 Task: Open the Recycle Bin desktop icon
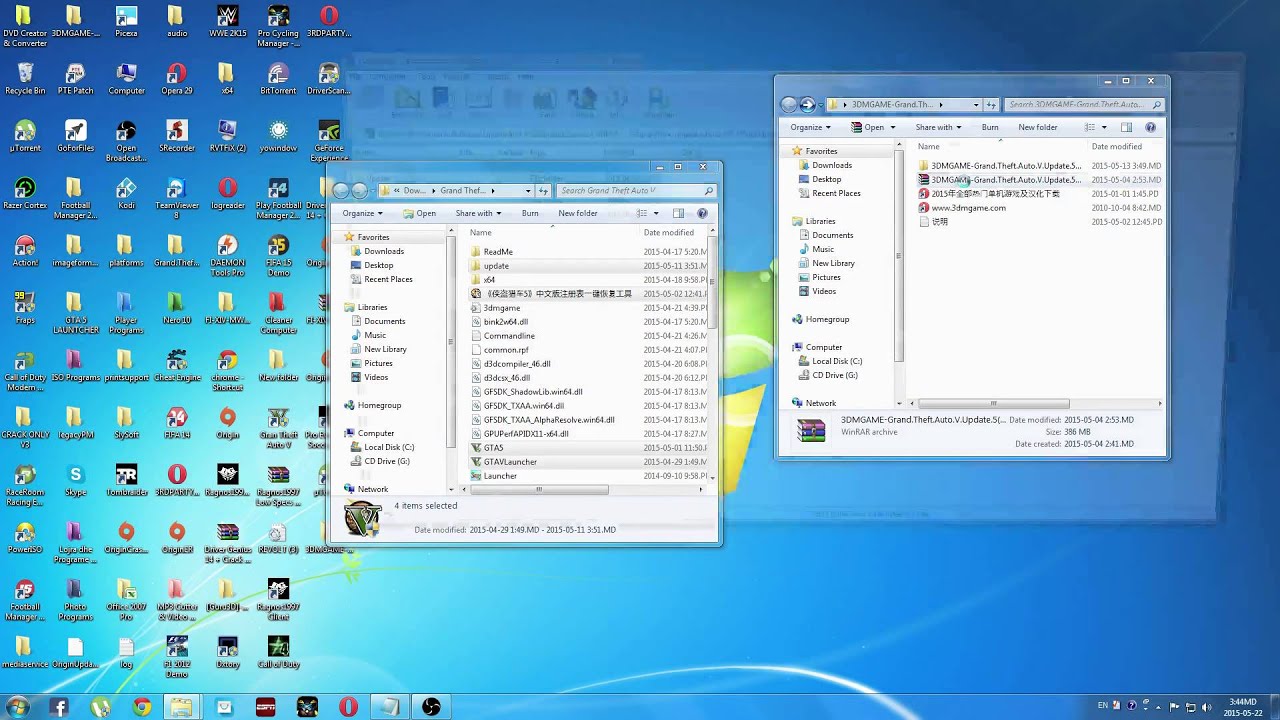[25, 78]
